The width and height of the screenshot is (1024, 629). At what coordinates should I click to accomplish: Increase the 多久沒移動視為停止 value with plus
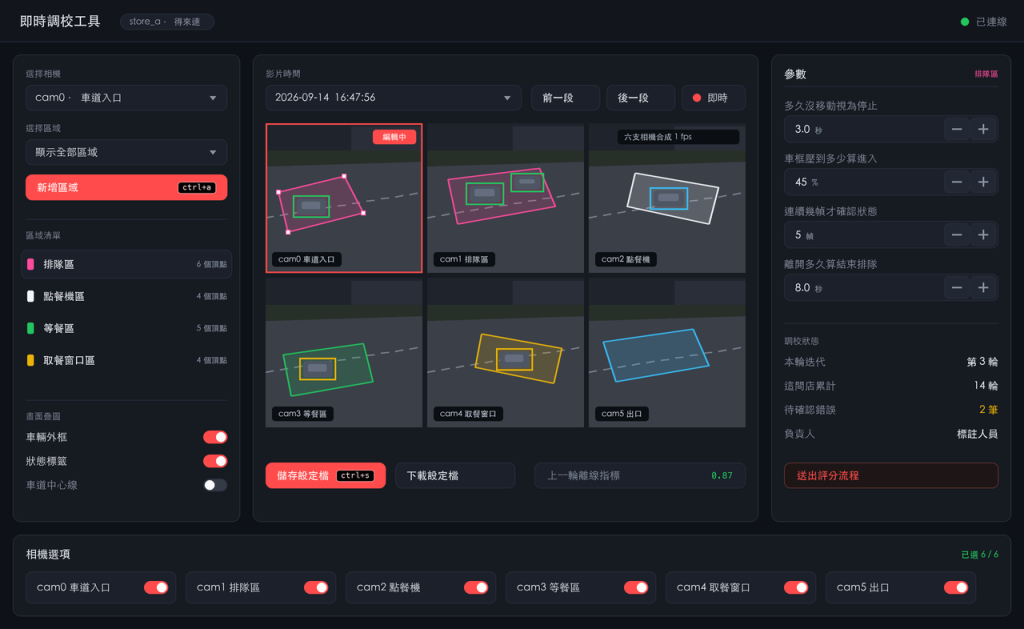tap(983, 129)
